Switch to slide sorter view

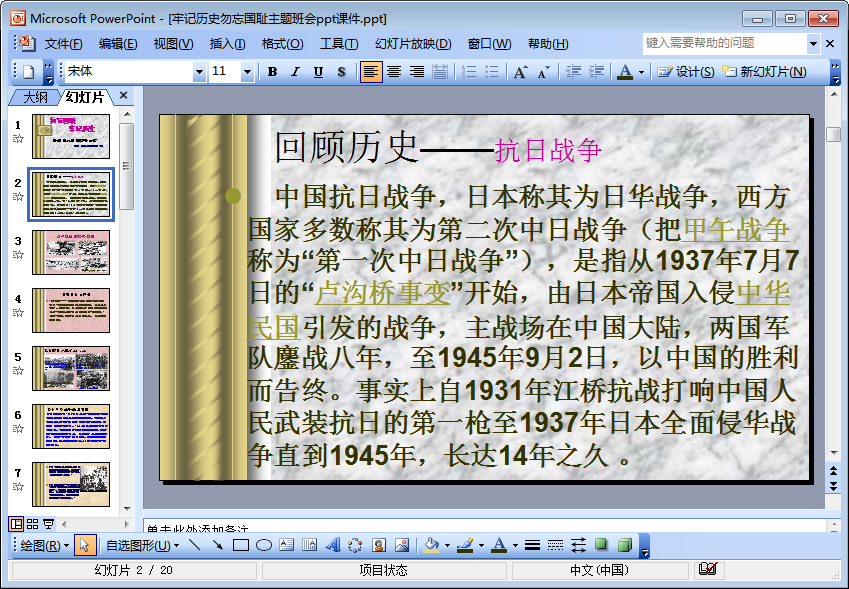(x=32, y=524)
